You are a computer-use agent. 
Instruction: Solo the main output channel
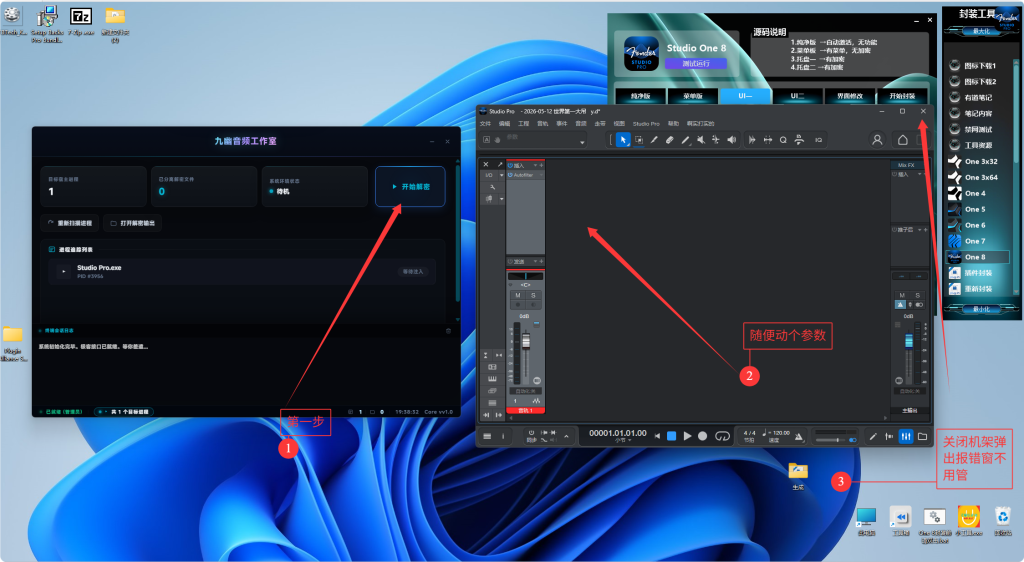(918, 295)
